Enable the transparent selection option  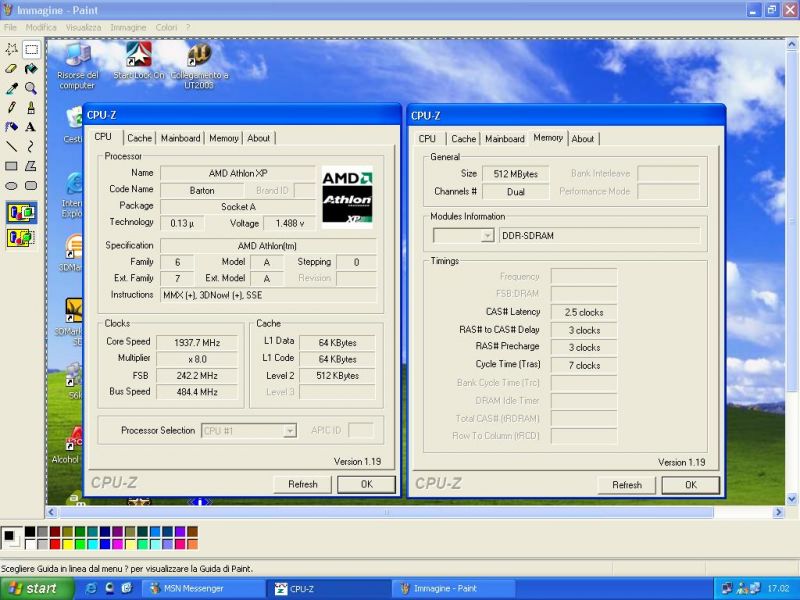click(21, 238)
